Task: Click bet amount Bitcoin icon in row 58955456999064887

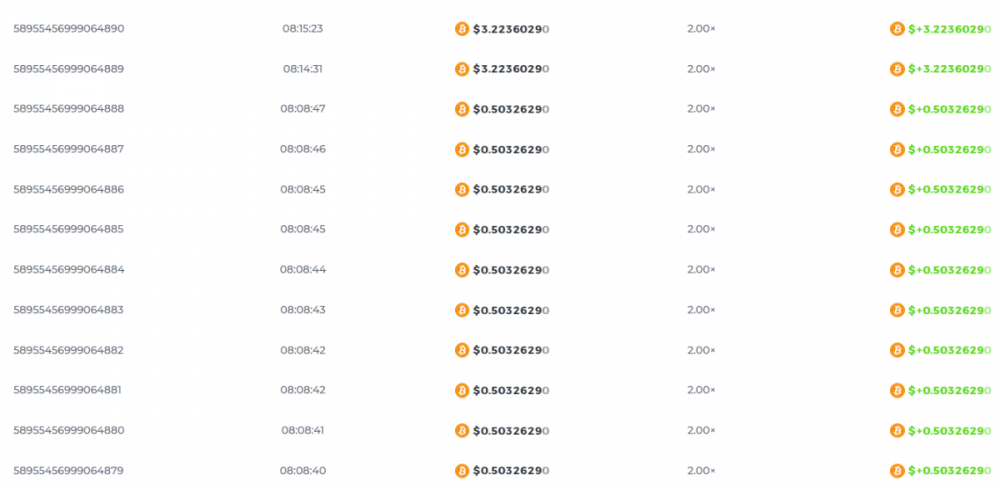Action: pyautogui.click(x=462, y=149)
